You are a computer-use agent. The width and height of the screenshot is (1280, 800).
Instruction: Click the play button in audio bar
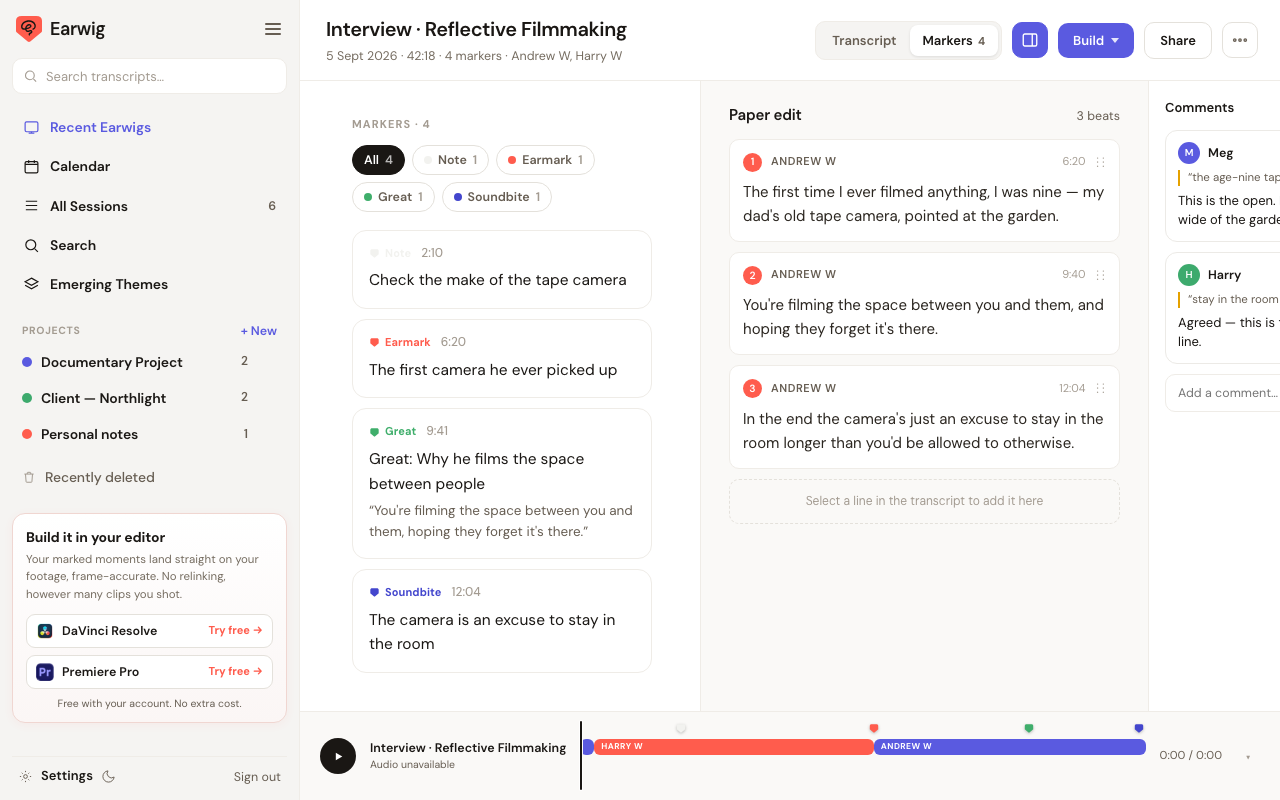338,756
